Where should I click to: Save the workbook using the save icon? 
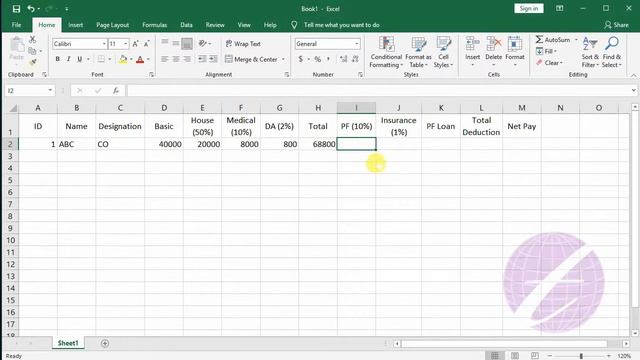16,9
